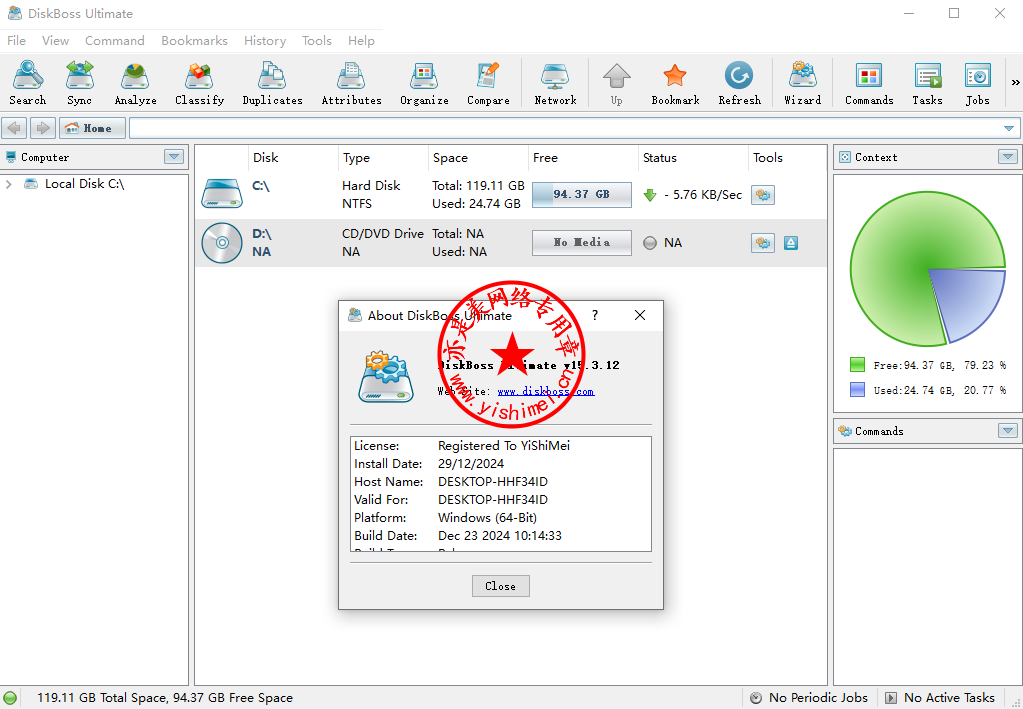The image size is (1023, 709).
Task: Refresh the disk list
Action: [739, 82]
